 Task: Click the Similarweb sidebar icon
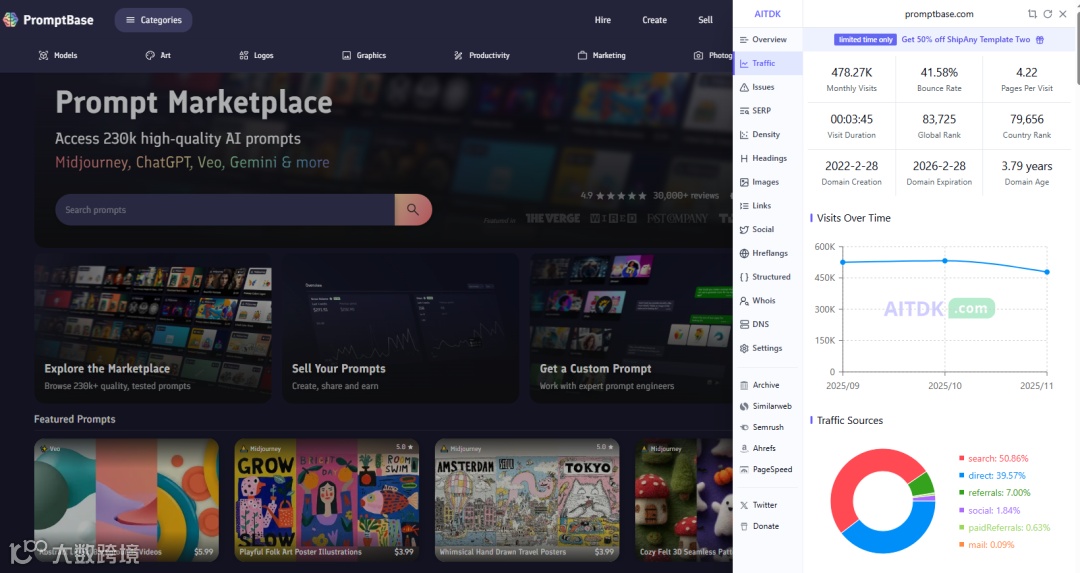tap(744, 406)
